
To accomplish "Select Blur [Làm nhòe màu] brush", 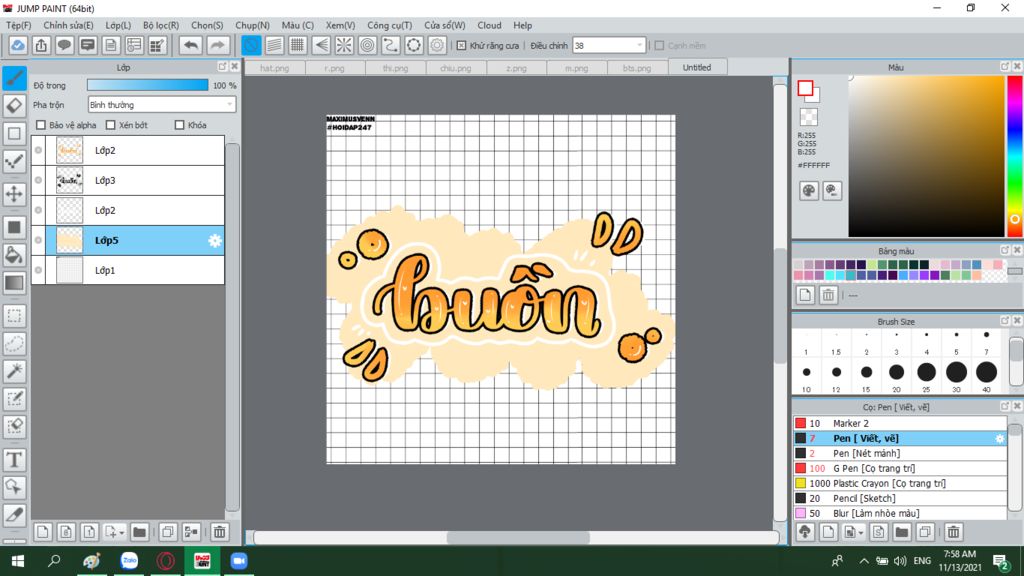I will point(900,513).
